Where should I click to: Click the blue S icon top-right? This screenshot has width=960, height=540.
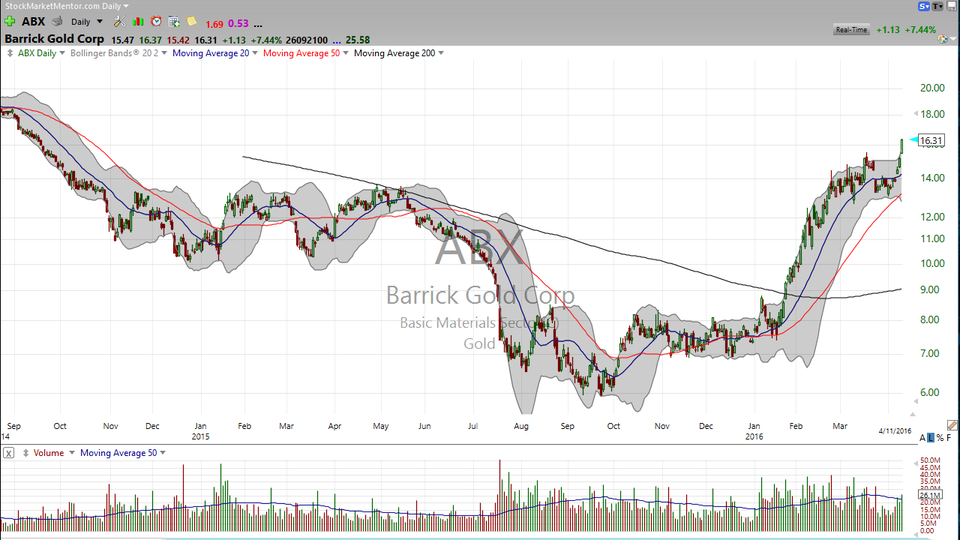(x=923, y=6)
